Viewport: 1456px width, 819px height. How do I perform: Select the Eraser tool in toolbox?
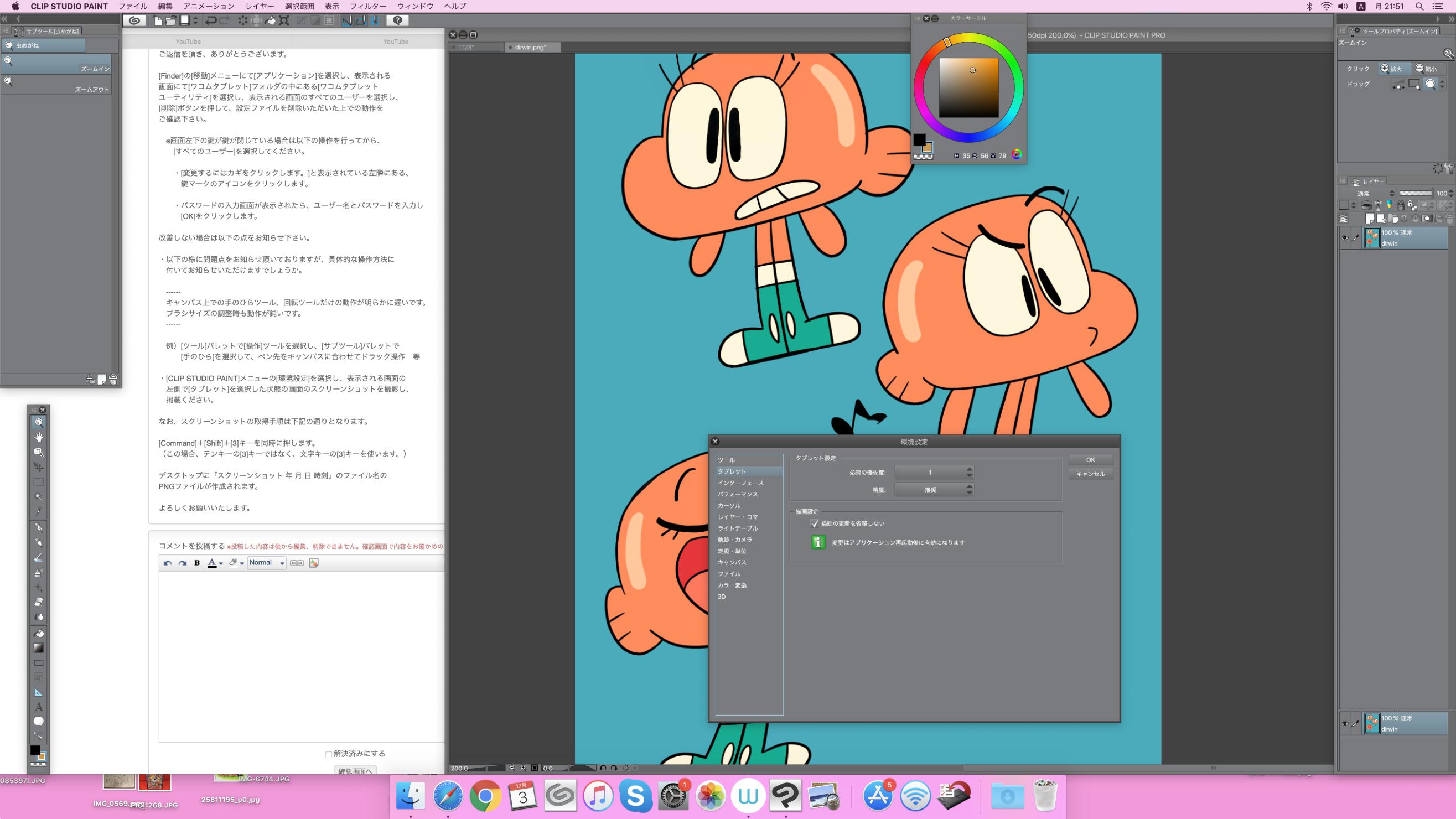[38, 602]
